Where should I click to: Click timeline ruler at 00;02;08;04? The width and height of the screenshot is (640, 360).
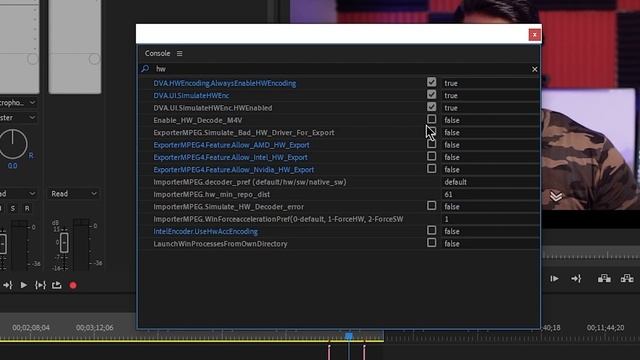point(31,327)
